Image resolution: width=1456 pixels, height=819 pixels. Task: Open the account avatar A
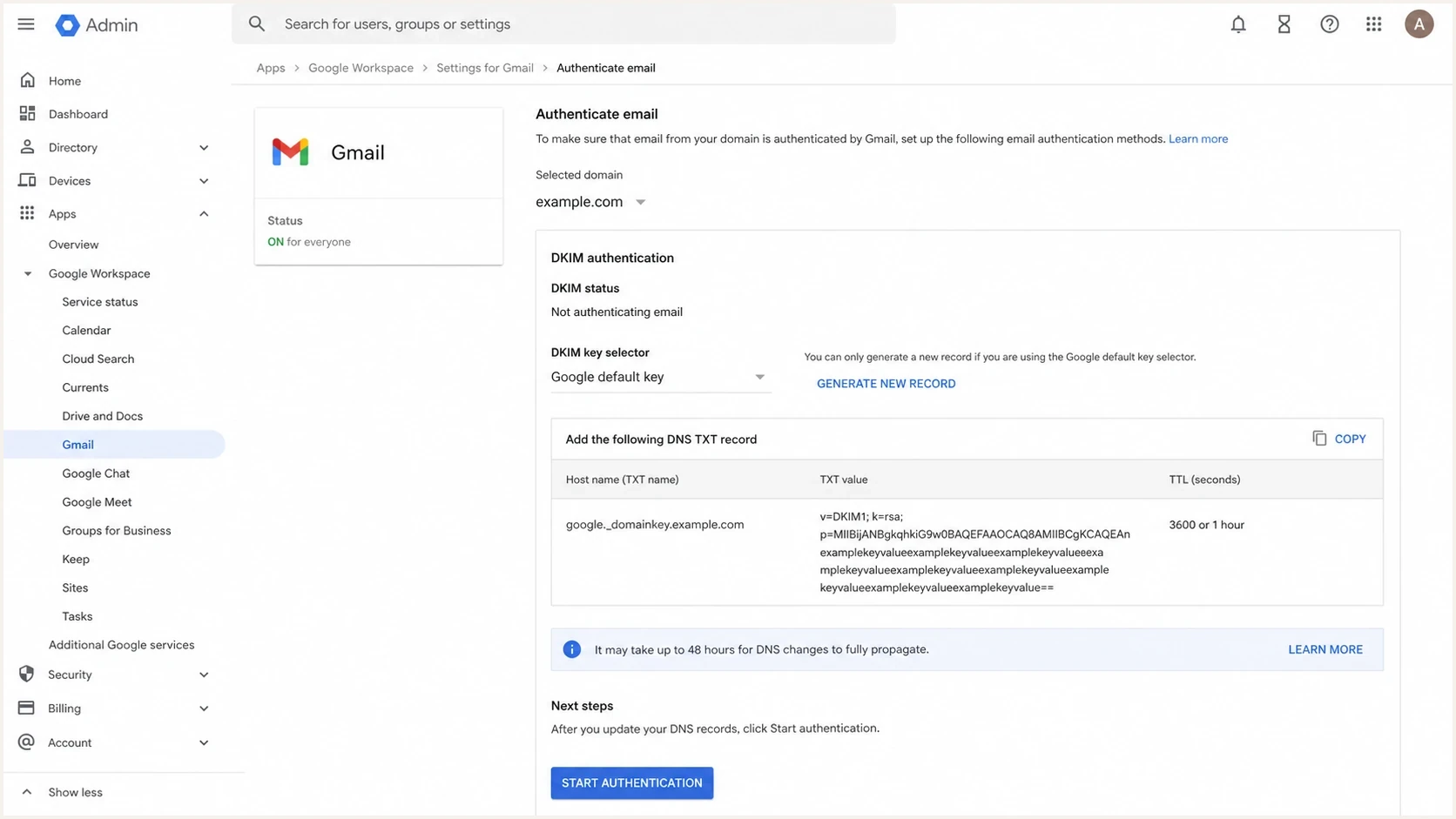[x=1419, y=24]
